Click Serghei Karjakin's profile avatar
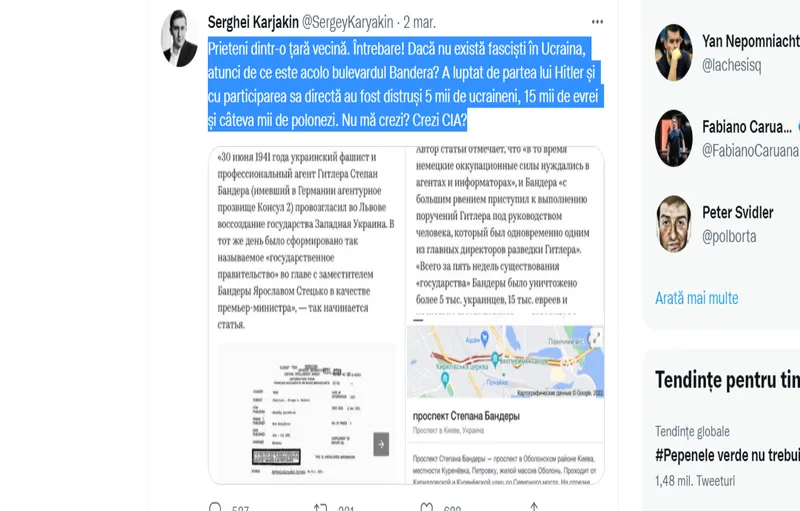 point(179,38)
